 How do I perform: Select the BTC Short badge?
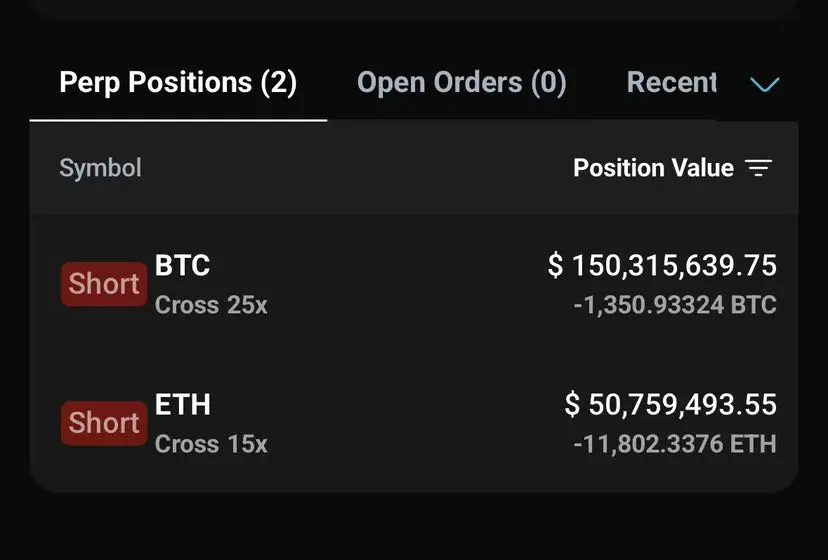point(104,284)
